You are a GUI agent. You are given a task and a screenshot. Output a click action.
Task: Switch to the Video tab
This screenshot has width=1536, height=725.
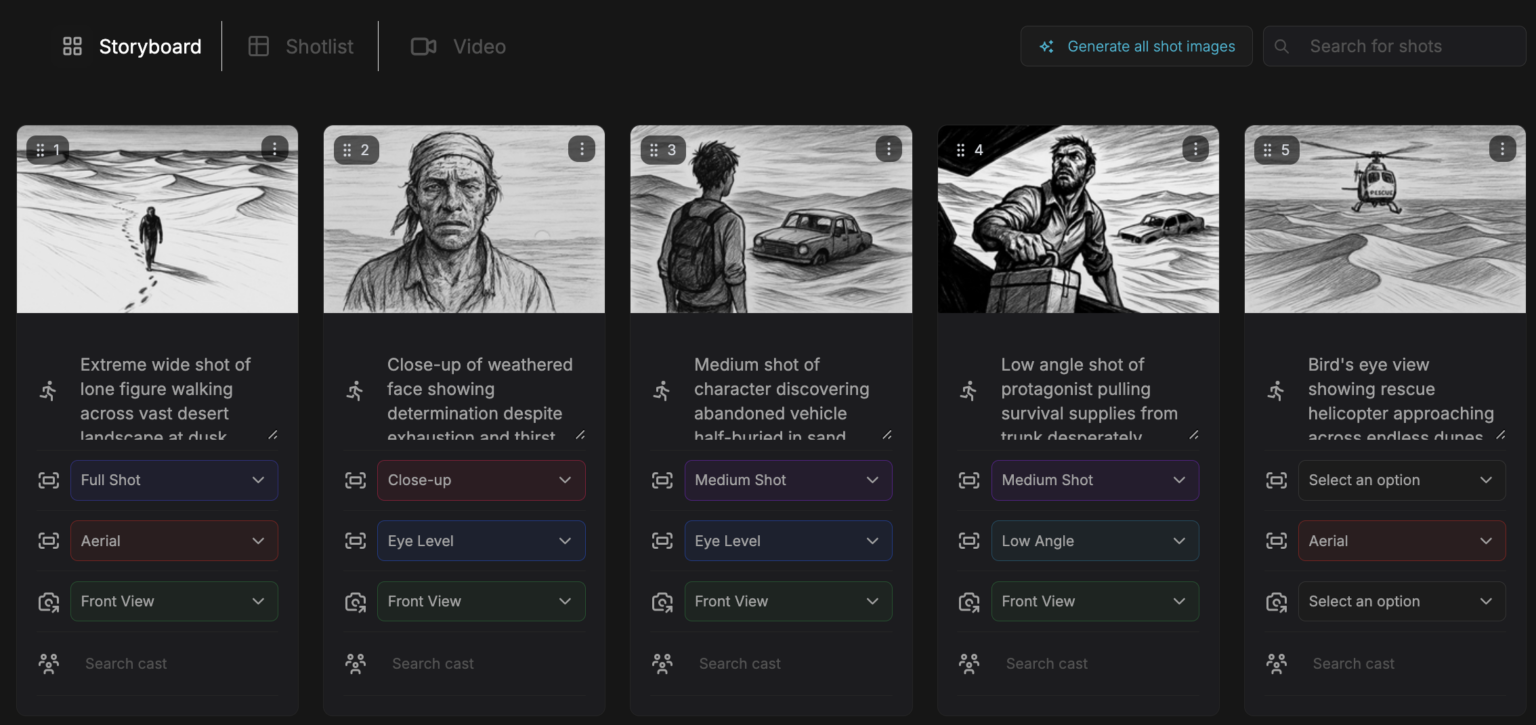pos(460,45)
